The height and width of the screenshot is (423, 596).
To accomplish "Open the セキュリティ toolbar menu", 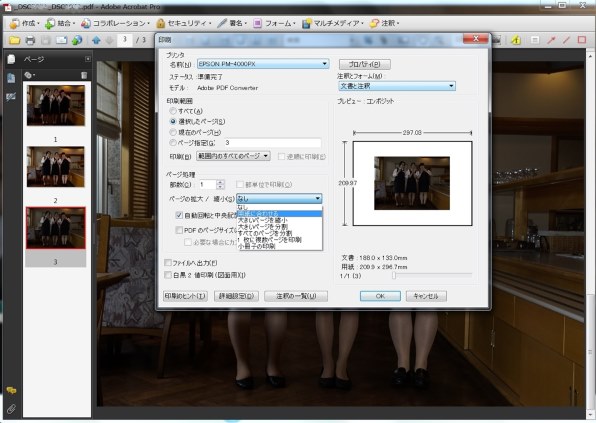I will [184, 24].
